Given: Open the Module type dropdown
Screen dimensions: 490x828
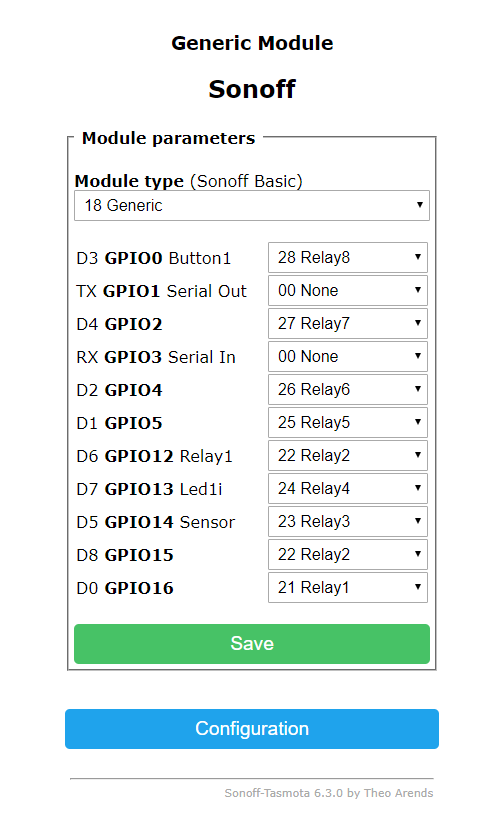Looking at the screenshot, I should click(x=252, y=205).
